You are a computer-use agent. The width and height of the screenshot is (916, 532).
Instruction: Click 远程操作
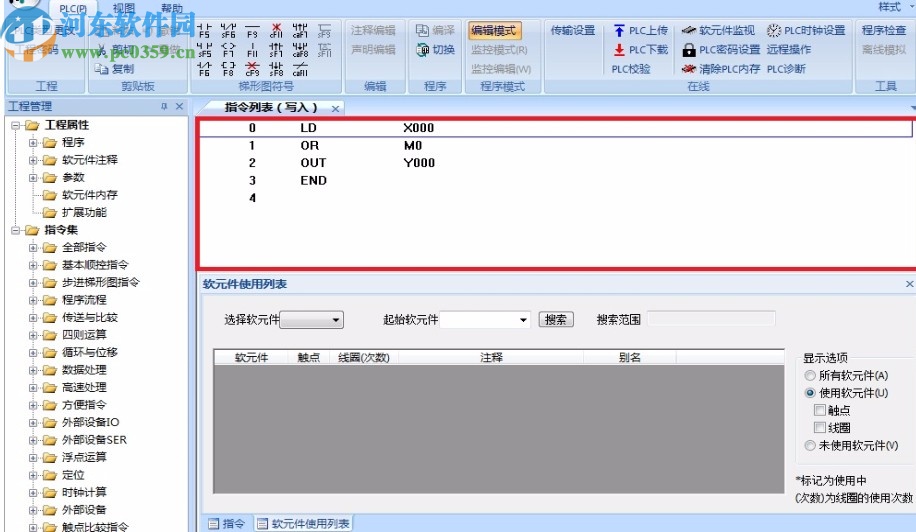(x=789, y=50)
